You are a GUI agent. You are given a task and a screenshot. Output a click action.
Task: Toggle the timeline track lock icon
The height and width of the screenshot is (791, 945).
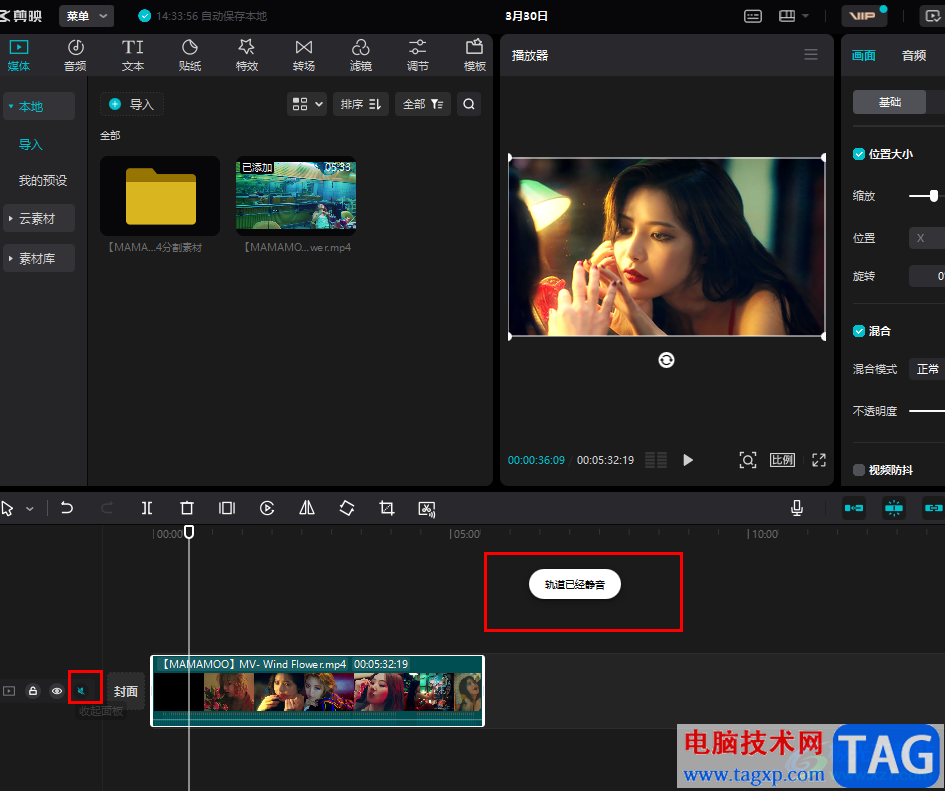pos(33,691)
